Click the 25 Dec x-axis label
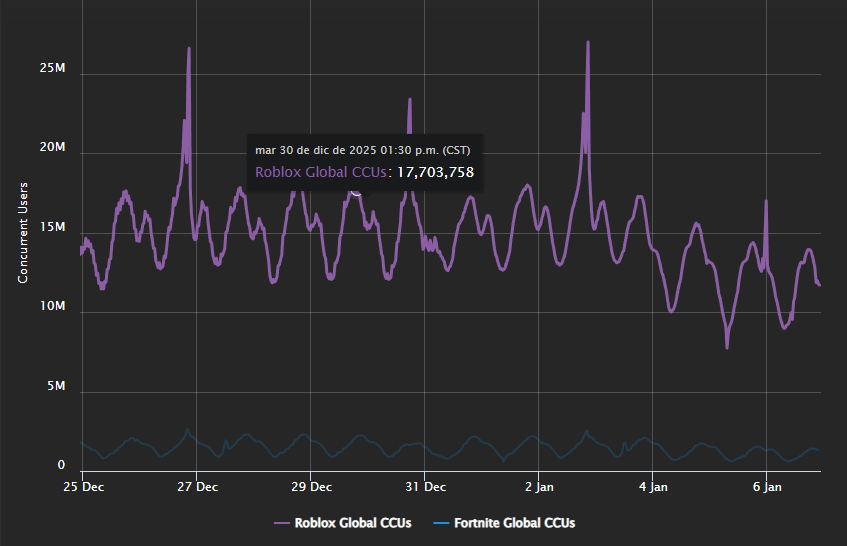The image size is (847, 546). click(x=83, y=487)
